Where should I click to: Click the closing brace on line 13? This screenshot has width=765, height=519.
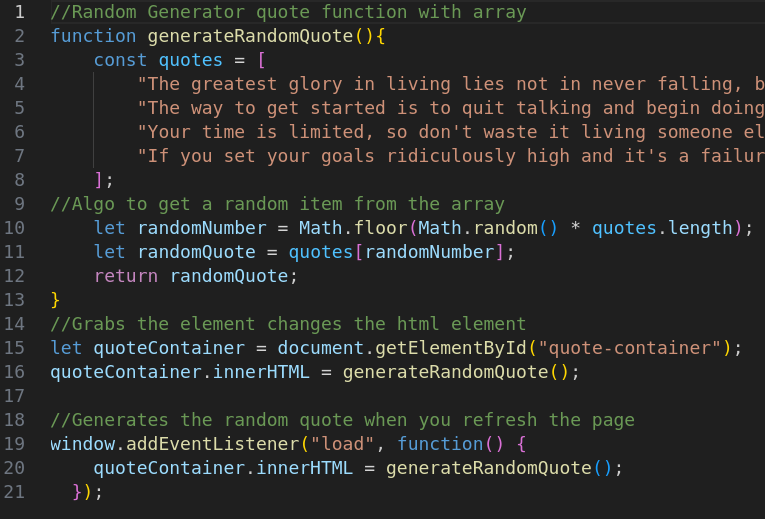[x=55, y=299]
